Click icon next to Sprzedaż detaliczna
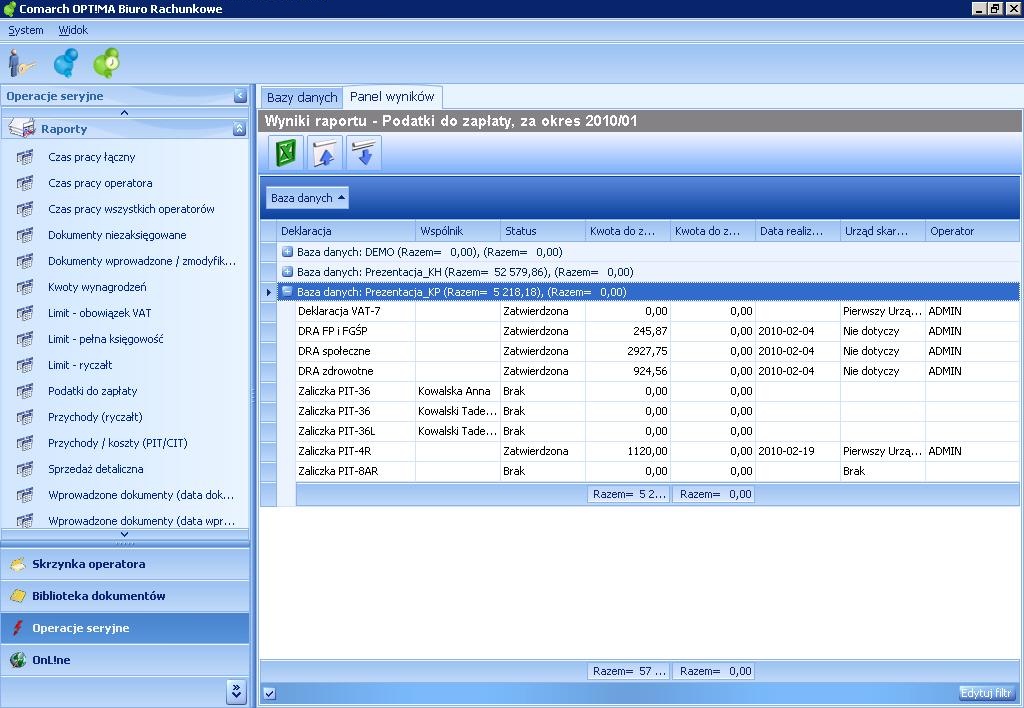 pyautogui.click(x=25, y=470)
